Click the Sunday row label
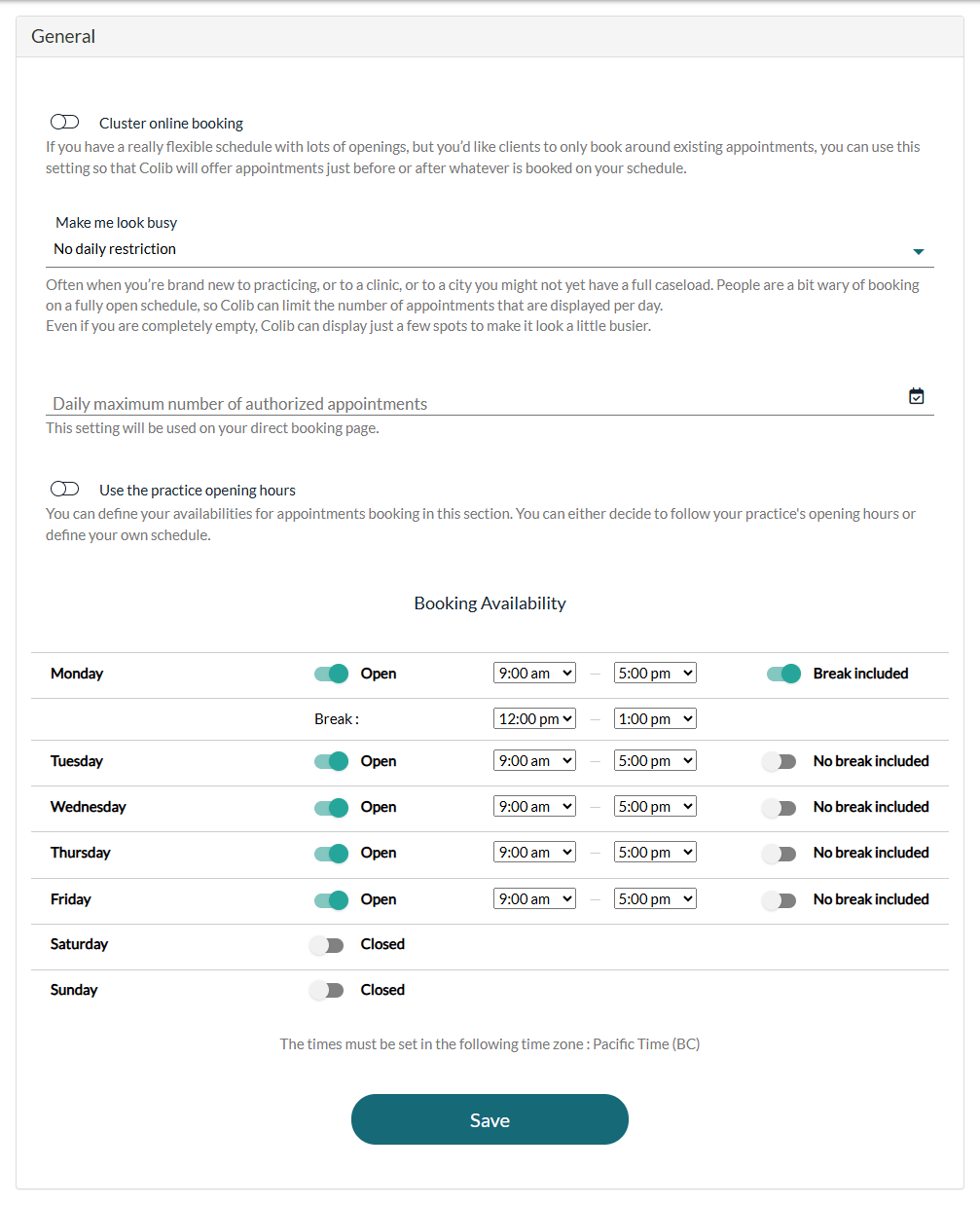Viewport: 980px width, 1205px height. click(74, 990)
